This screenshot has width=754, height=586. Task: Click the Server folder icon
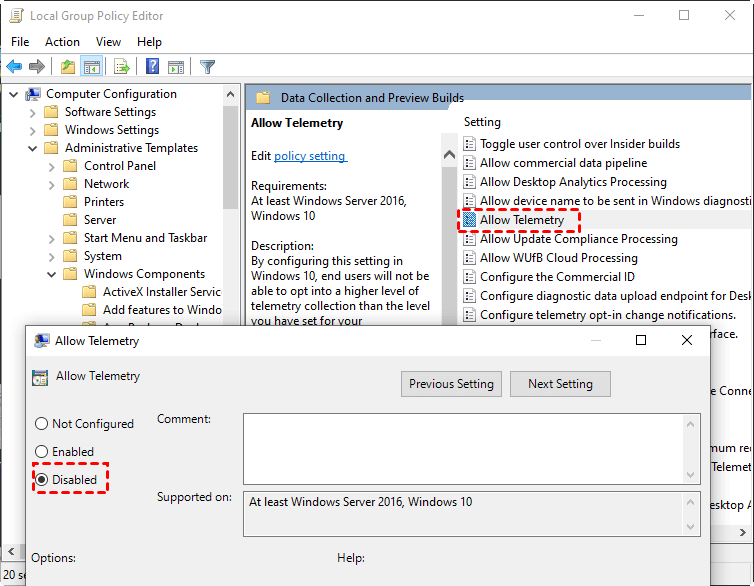70,220
